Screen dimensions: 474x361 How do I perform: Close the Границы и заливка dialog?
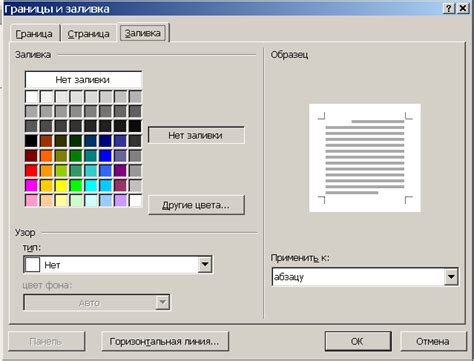(463, 8)
